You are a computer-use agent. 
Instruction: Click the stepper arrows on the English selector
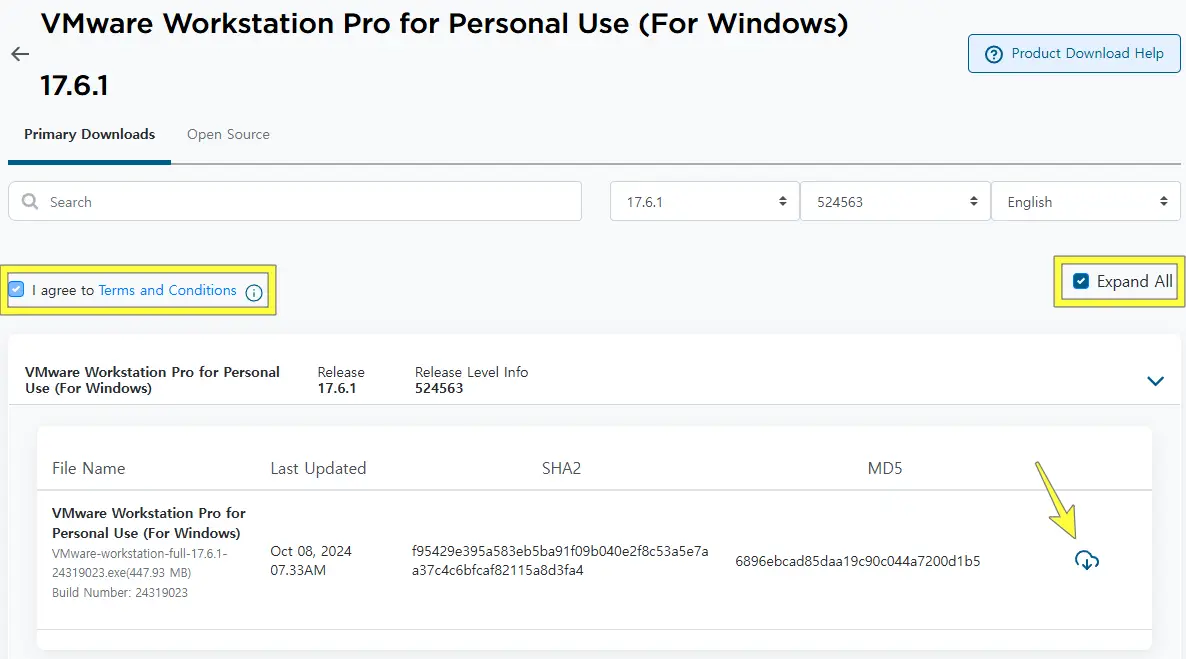(1166, 201)
